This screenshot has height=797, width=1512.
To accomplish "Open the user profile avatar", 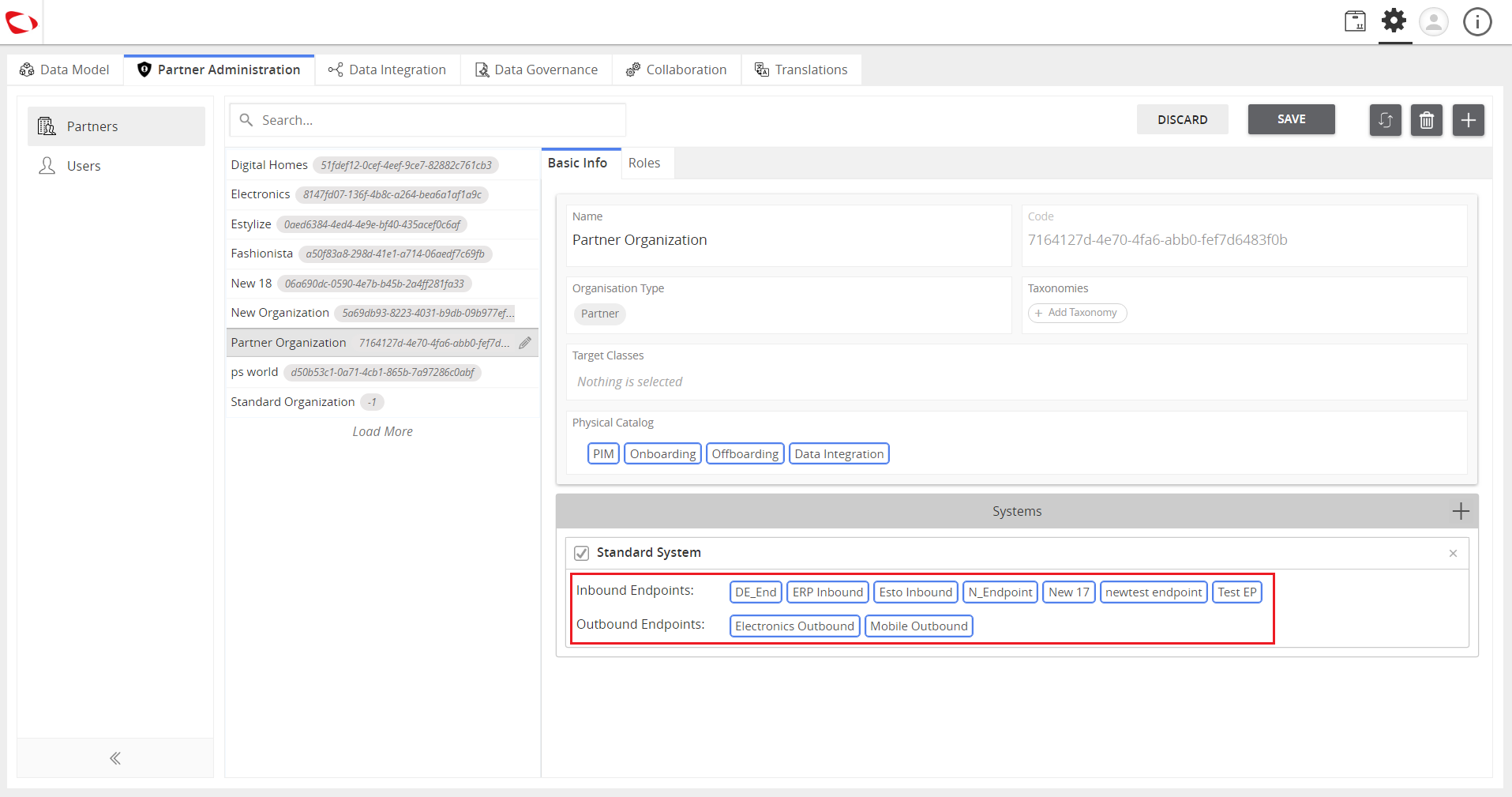I will [x=1434, y=21].
